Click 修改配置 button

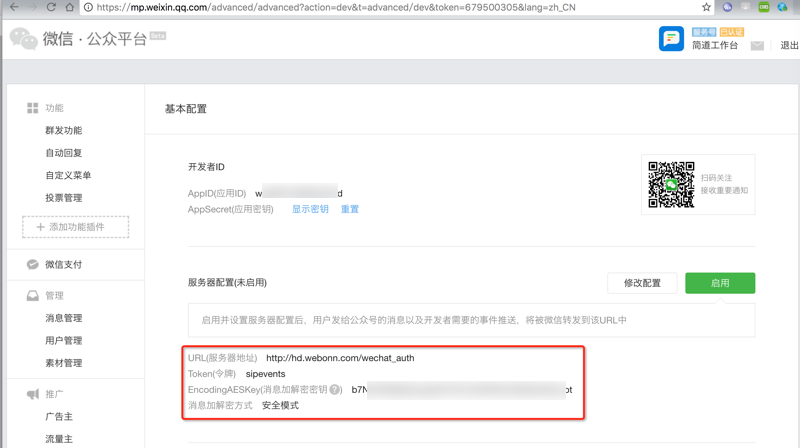642,283
